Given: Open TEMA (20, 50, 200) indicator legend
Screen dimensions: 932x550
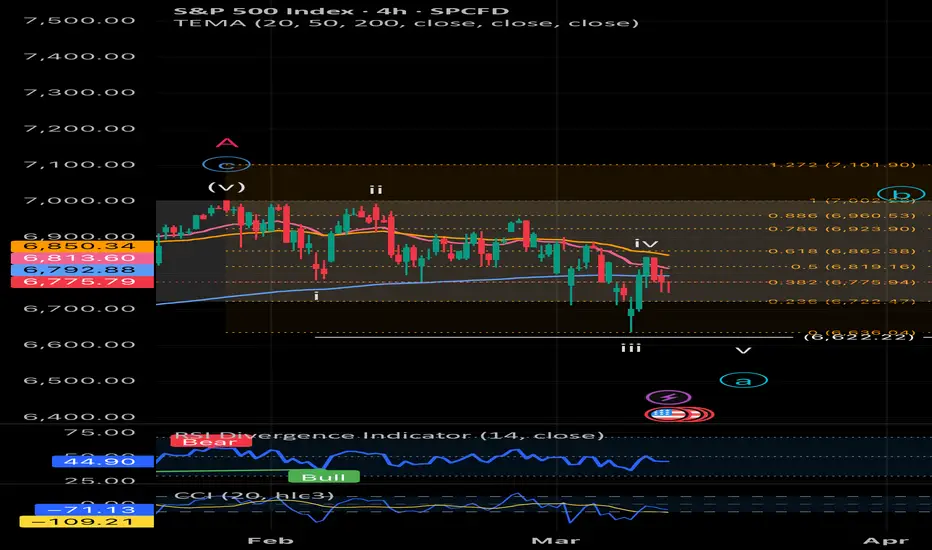Looking at the screenshot, I should point(407,23).
